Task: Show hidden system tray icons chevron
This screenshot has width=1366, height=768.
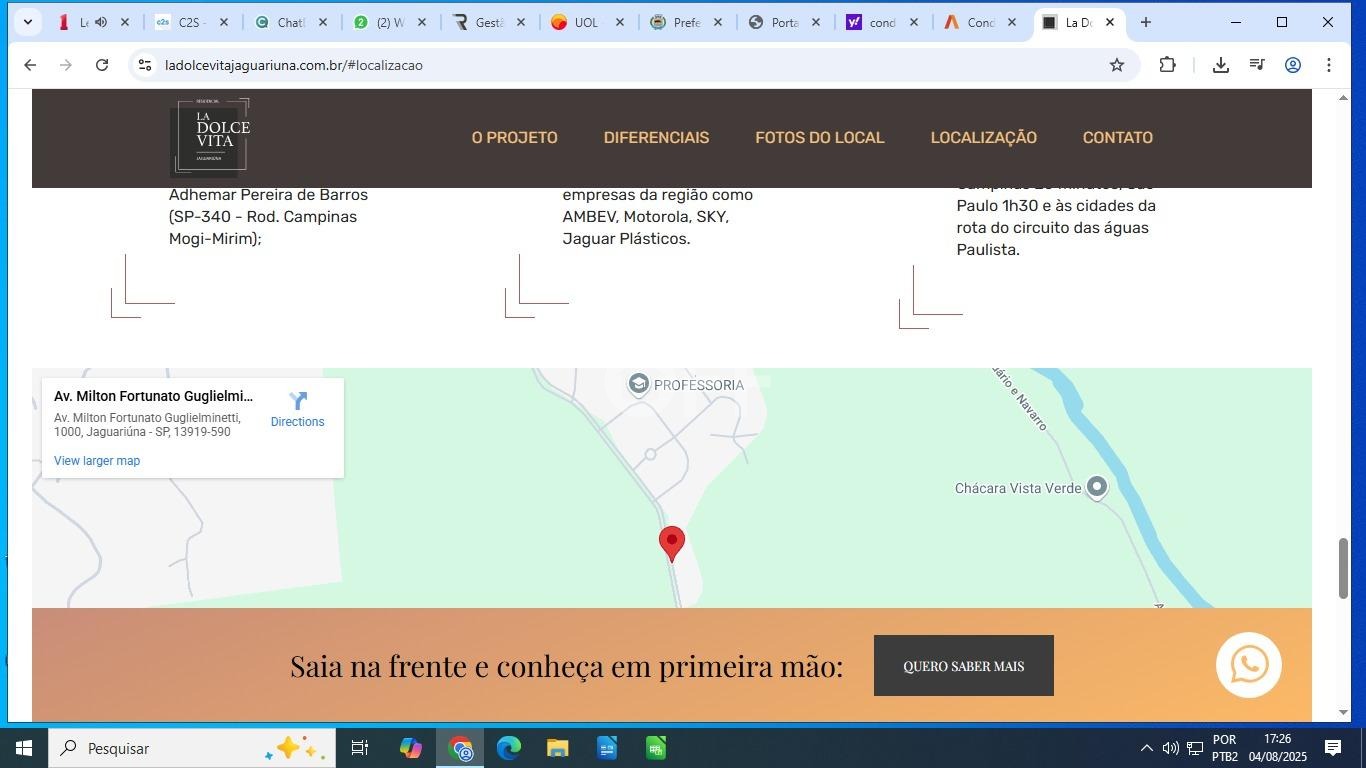Action: pyautogui.click(x=1146, y=748)
